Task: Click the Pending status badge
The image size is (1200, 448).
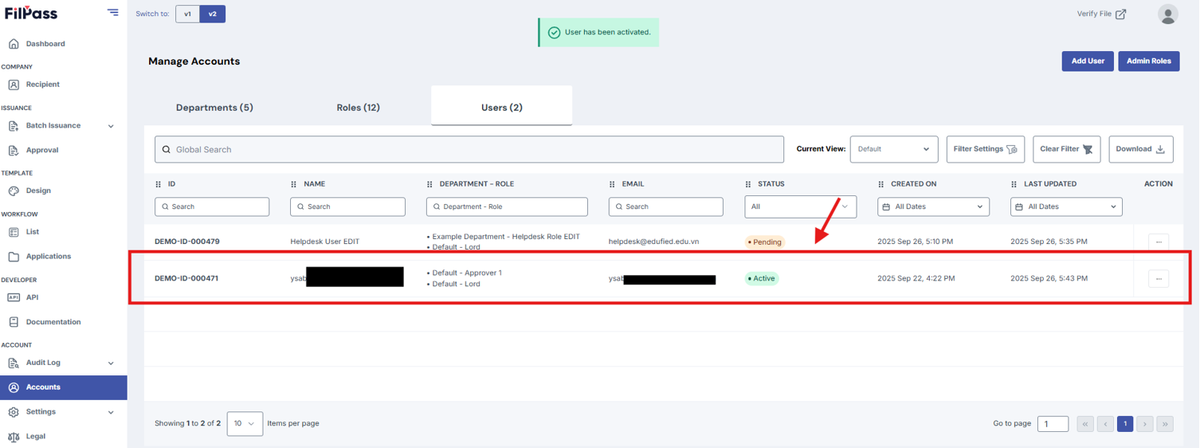Action: 765,242
